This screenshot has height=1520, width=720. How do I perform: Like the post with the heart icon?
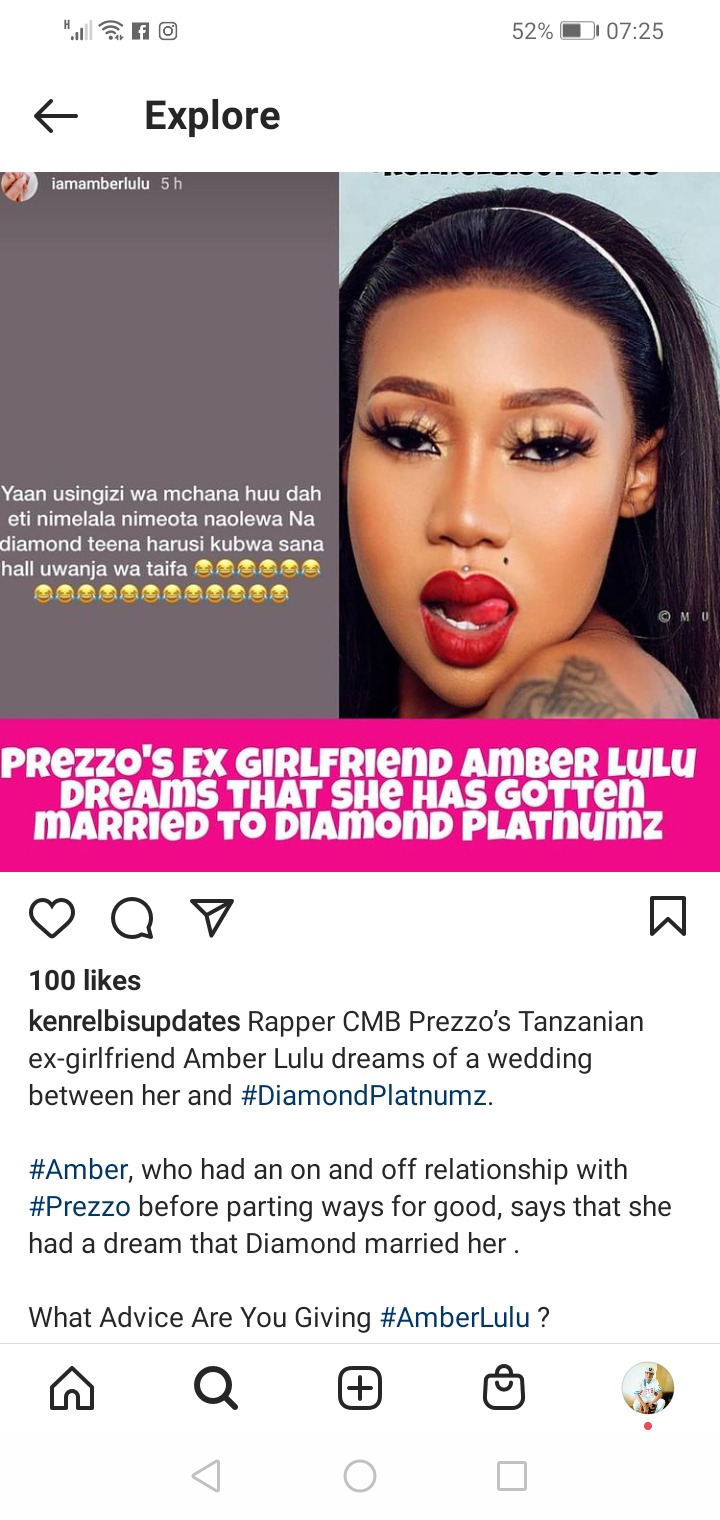tap(52, 917)
